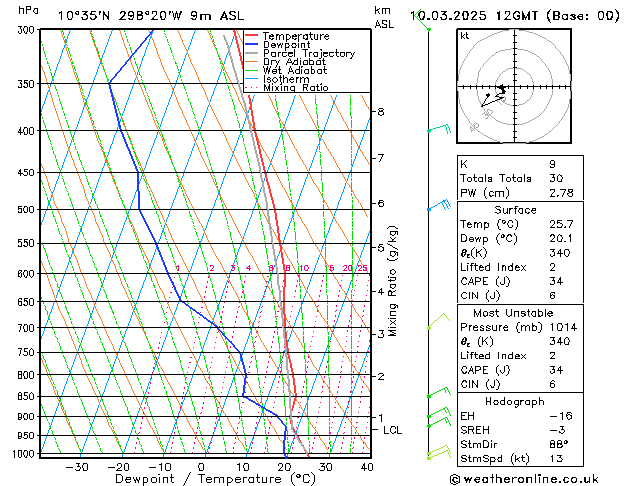629x486 pixels.
Task: Click the Pressure (mb) value 1014
Action: click(x=563, y=327)
